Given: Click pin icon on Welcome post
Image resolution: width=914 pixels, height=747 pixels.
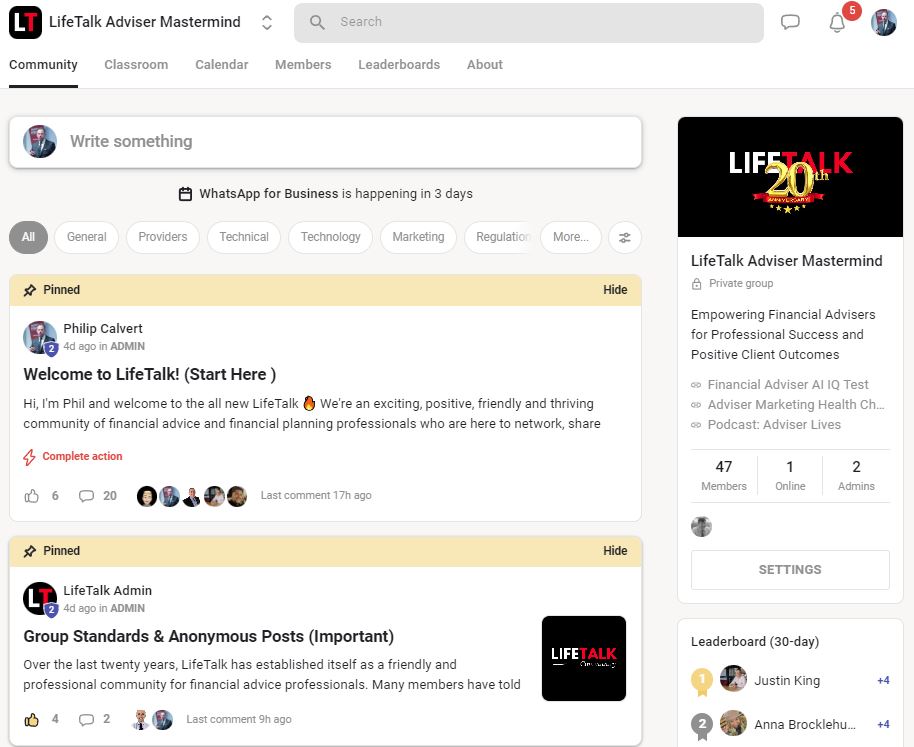Looking at the screenshot, I should (30, 290).
